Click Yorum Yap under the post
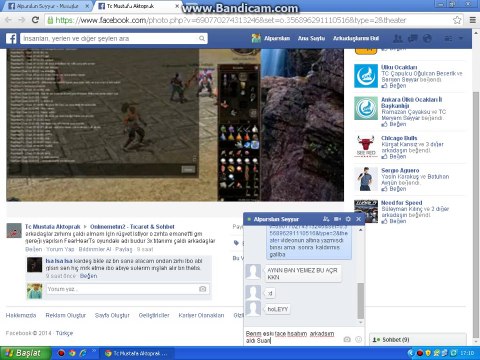The width and height of the screenshot is (480, 360). click(x=60, y=249)
